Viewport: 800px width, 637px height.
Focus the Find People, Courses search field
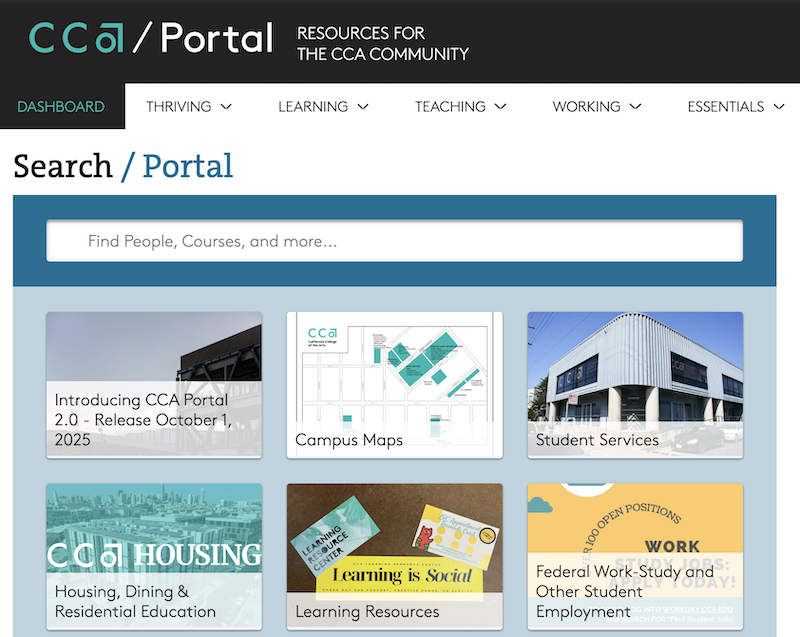(x=394, y=241)
